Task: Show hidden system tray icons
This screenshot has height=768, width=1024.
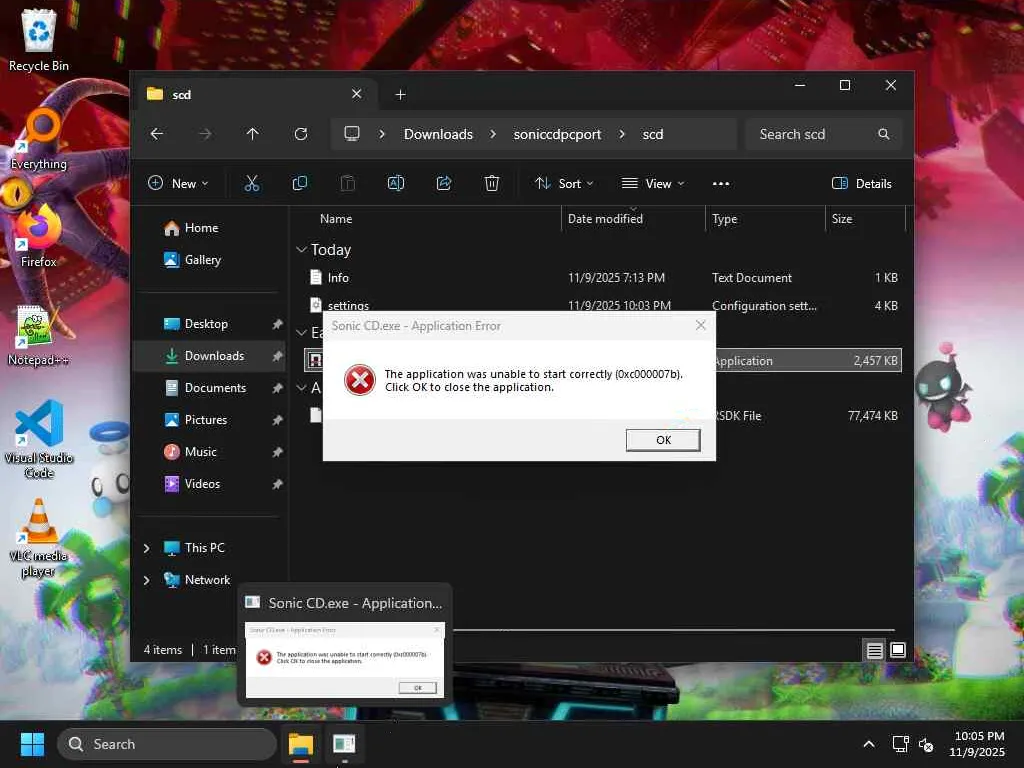Action: point(869,744)
